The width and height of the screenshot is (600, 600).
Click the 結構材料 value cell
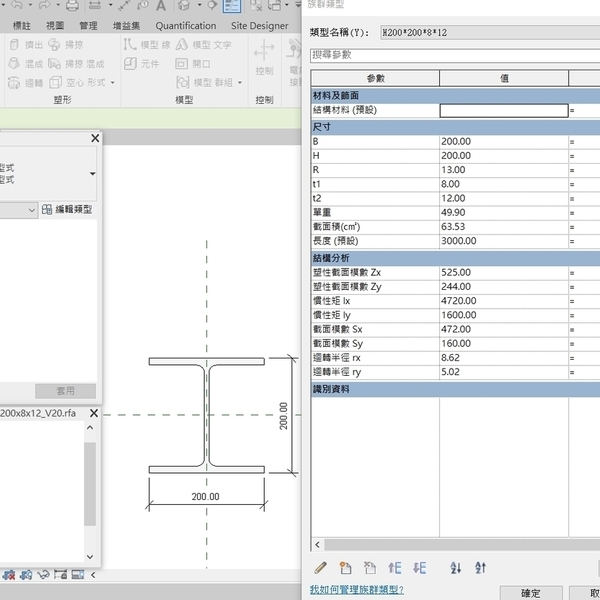[503, 111]
